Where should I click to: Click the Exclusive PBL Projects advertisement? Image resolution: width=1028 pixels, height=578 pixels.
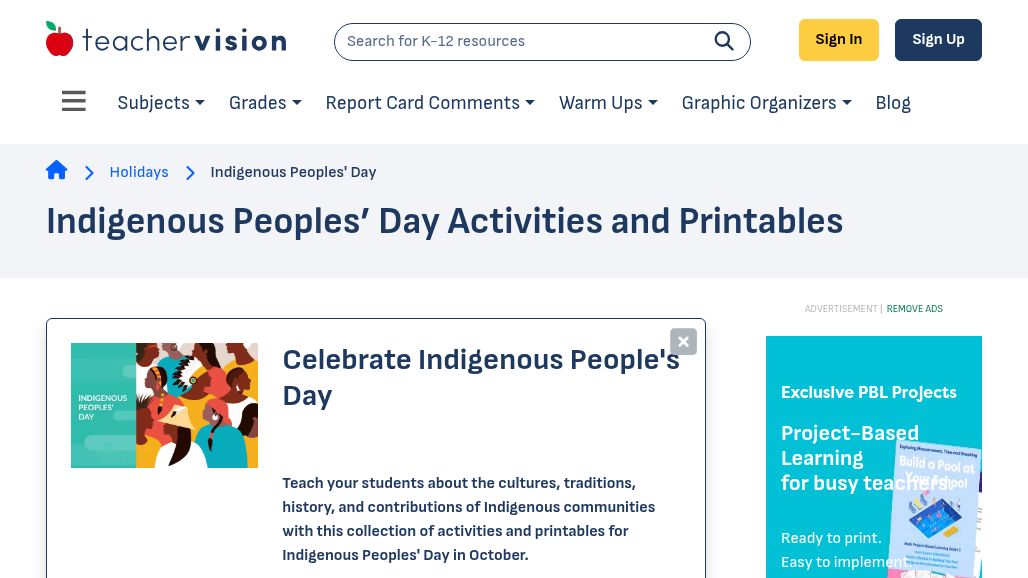point(874,457)
